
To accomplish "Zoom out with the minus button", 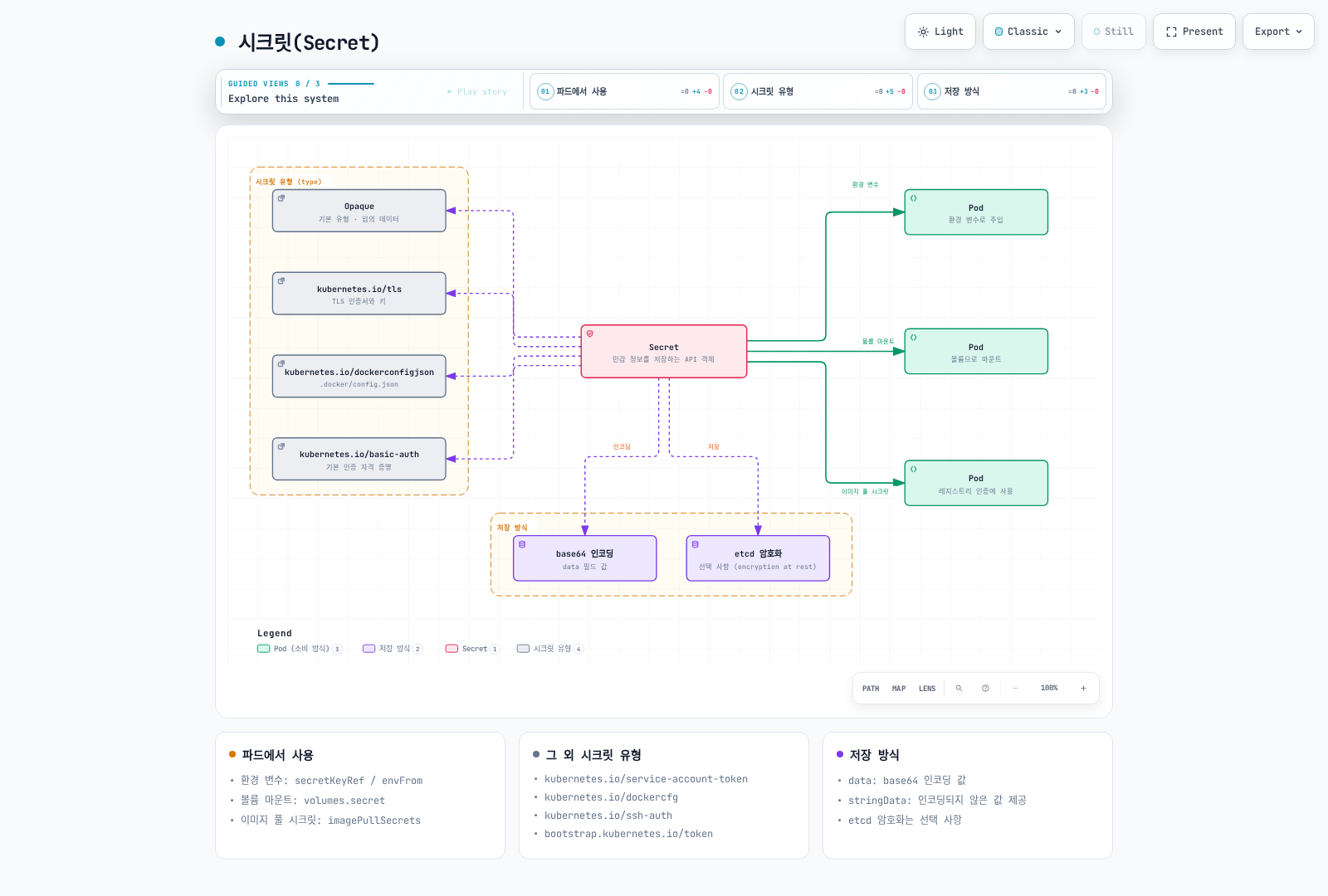I will [x=1015, y=689].
